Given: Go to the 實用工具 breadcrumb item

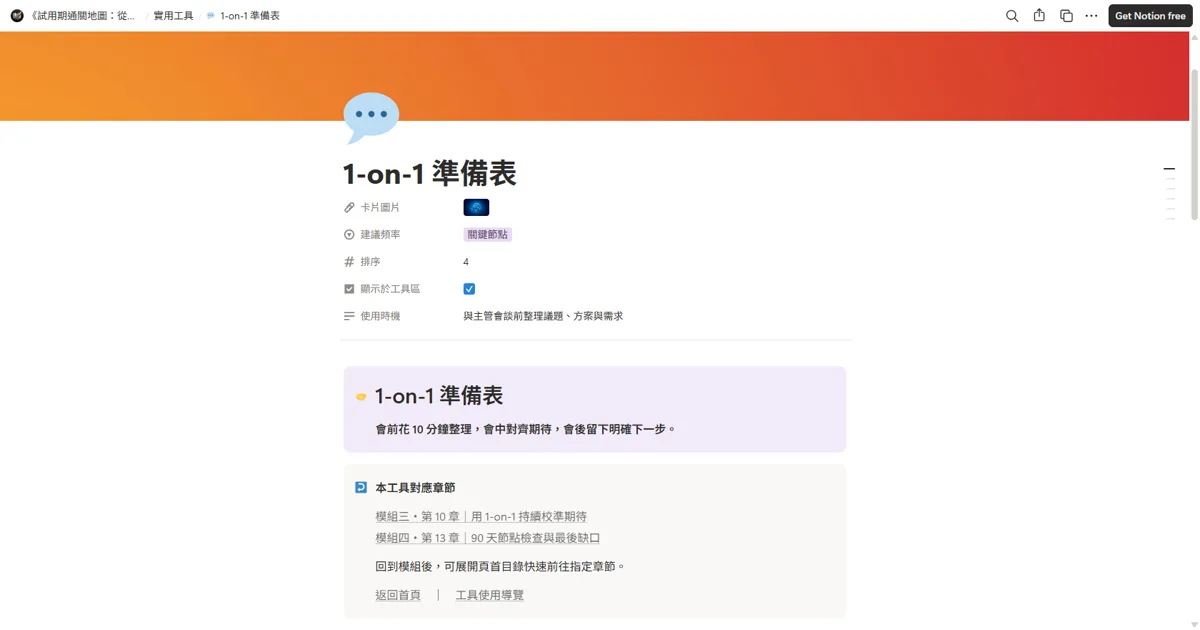Looking at the screenshot, I should [173, 16].
